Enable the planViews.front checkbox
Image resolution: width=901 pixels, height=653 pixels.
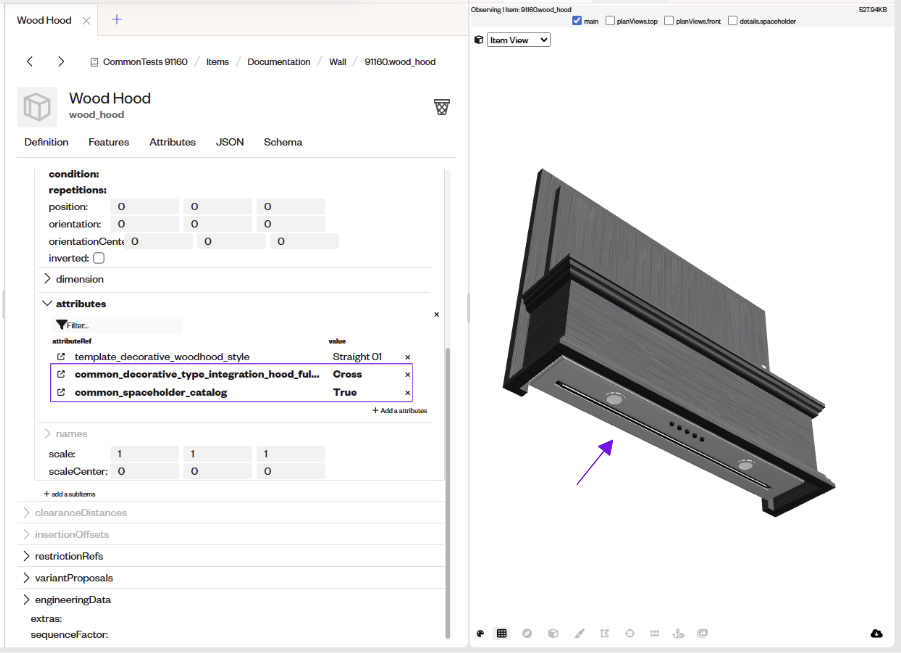coord(669,21)
